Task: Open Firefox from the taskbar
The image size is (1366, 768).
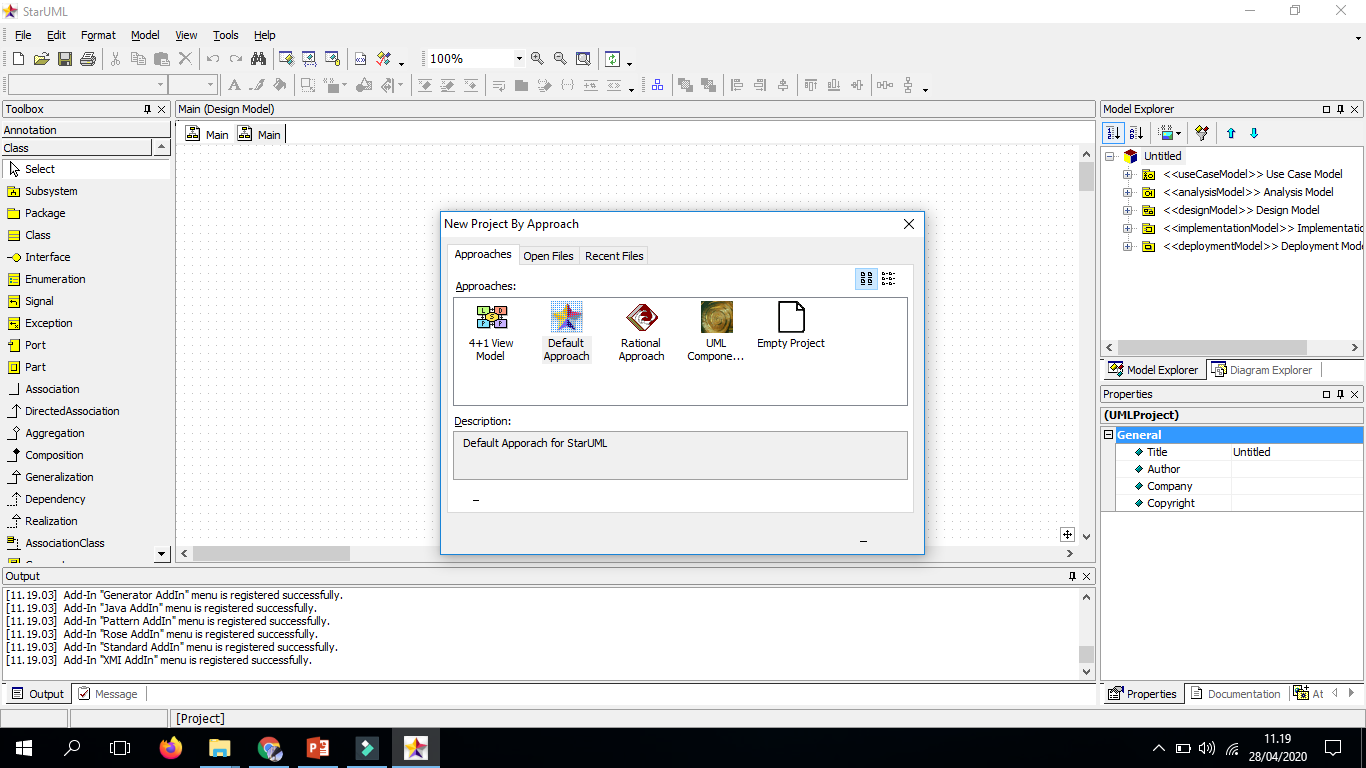Action: [171, 747]
